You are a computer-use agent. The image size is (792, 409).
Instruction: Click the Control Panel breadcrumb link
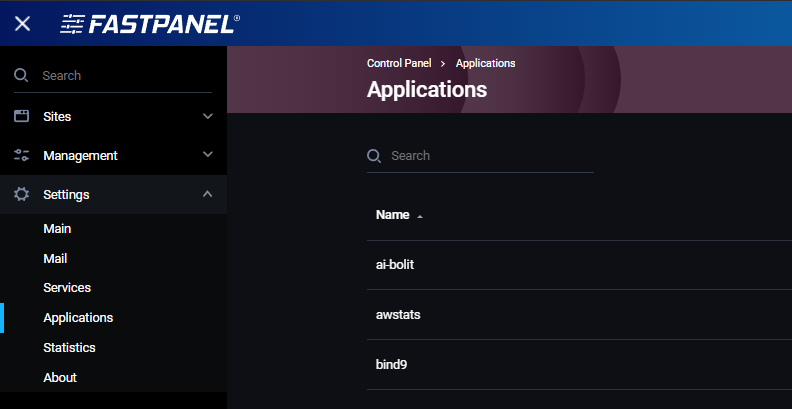point(399,63)
